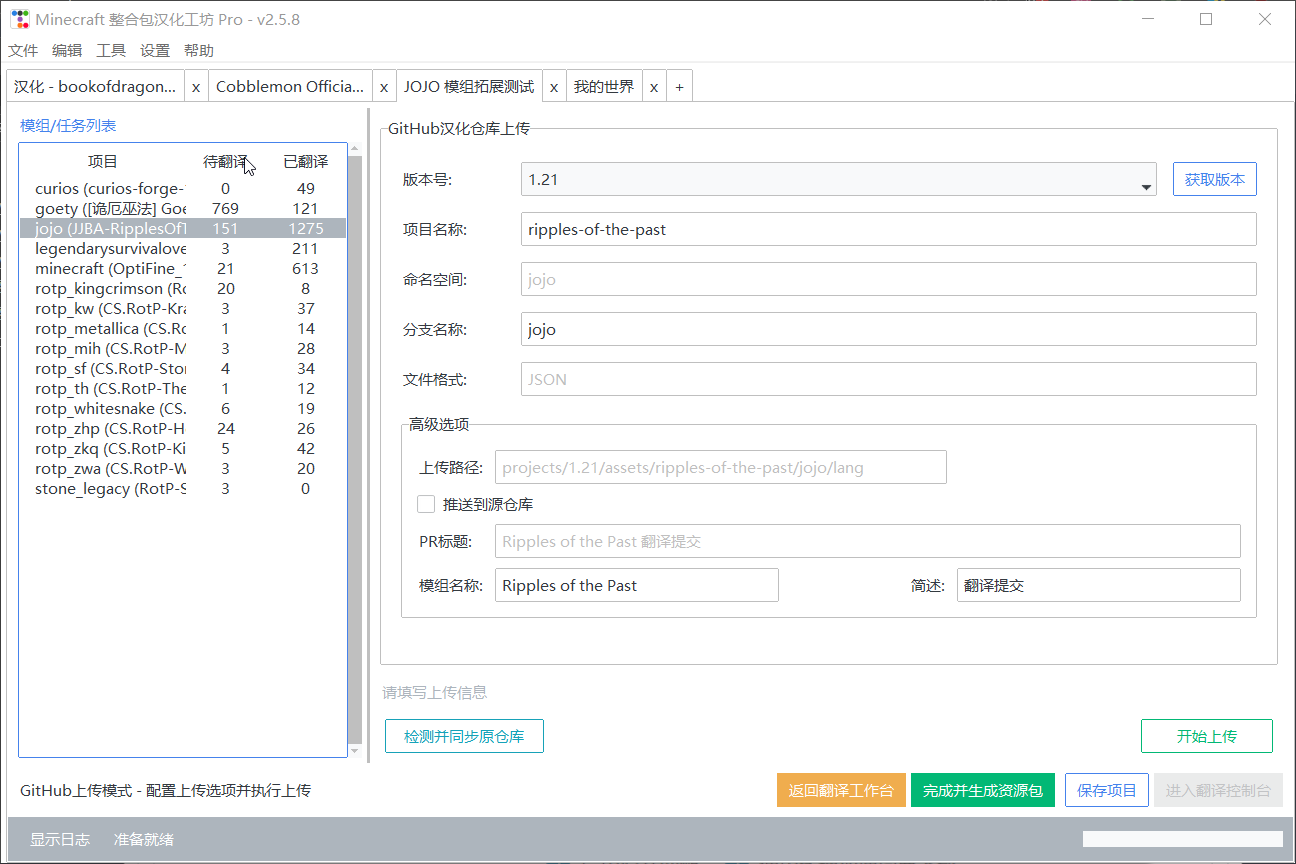Switch to the 我的世界 tab
Screen dimensions: 1296x864
[x=604, y=87]
